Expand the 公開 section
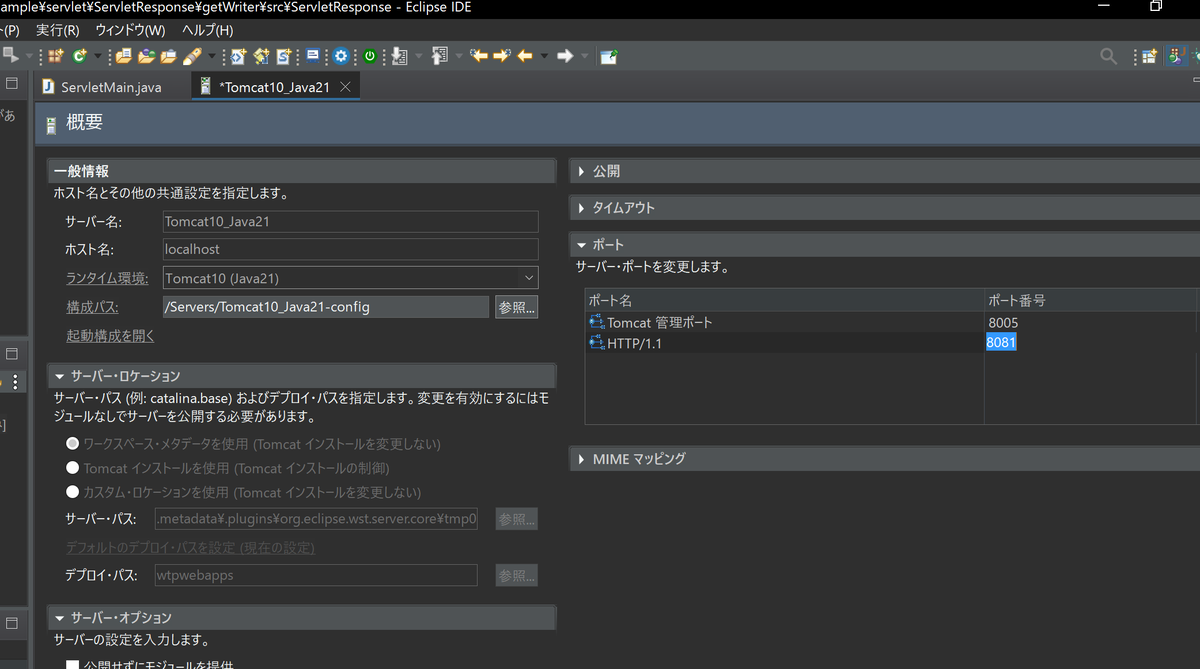 [x=582, y=171]
